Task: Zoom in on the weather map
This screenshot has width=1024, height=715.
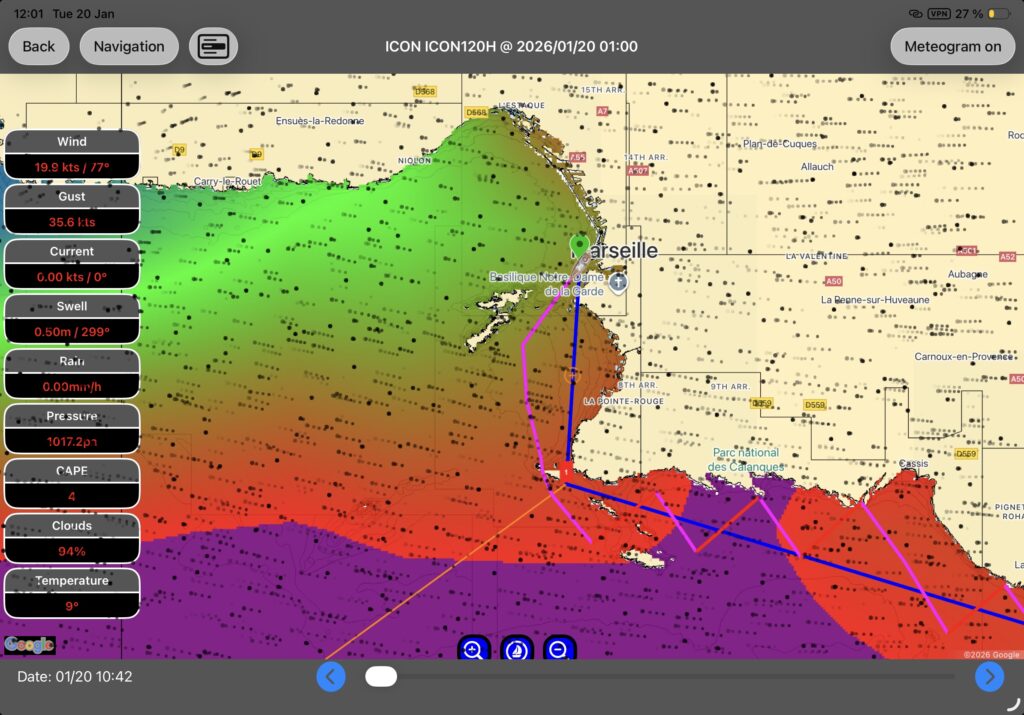Action: click(473, 649)
